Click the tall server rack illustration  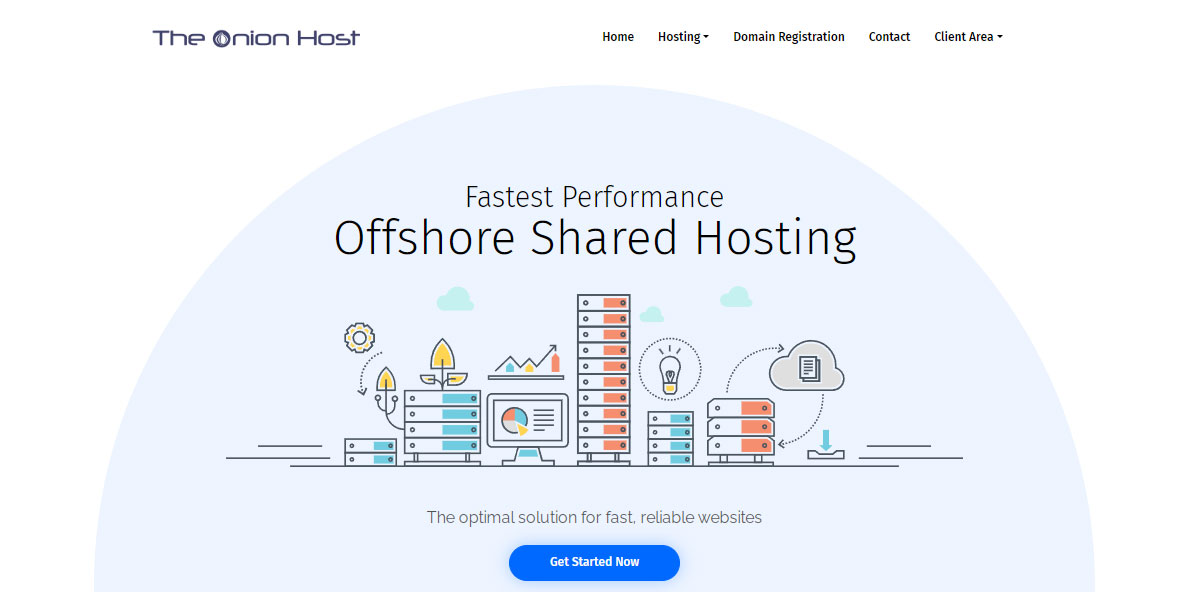[604, 380]
